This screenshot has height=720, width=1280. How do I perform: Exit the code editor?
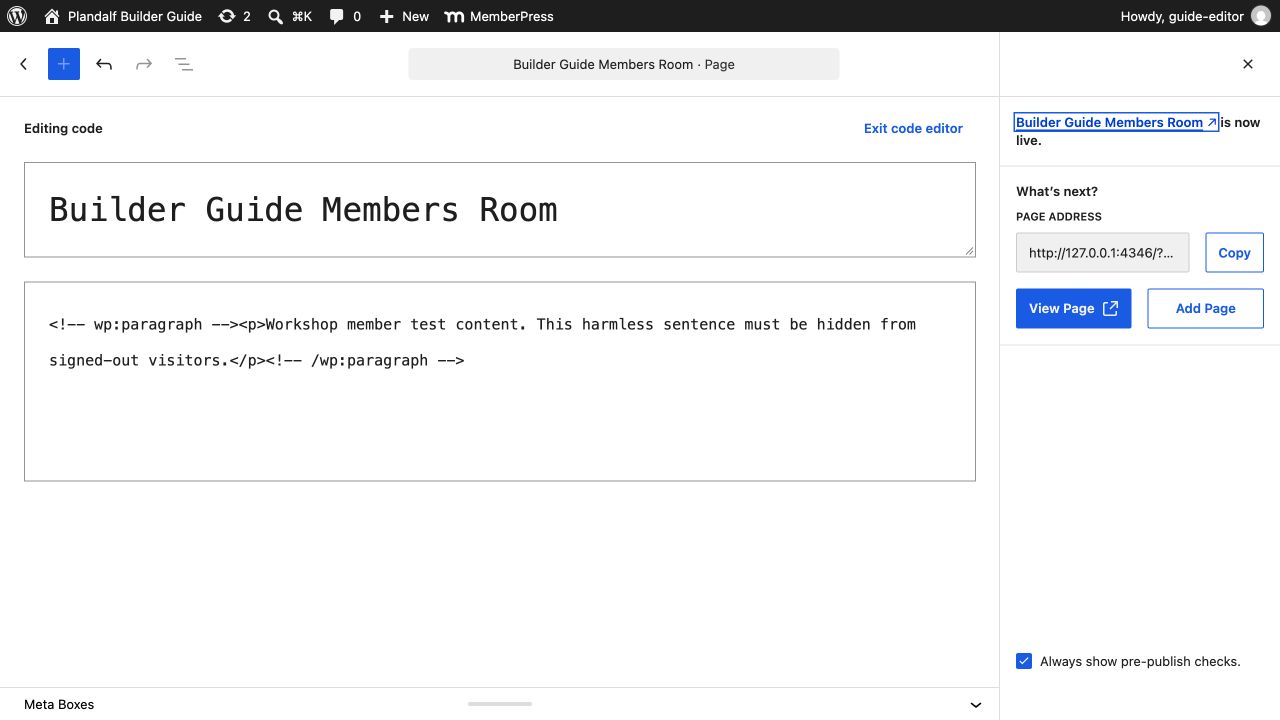913,128
